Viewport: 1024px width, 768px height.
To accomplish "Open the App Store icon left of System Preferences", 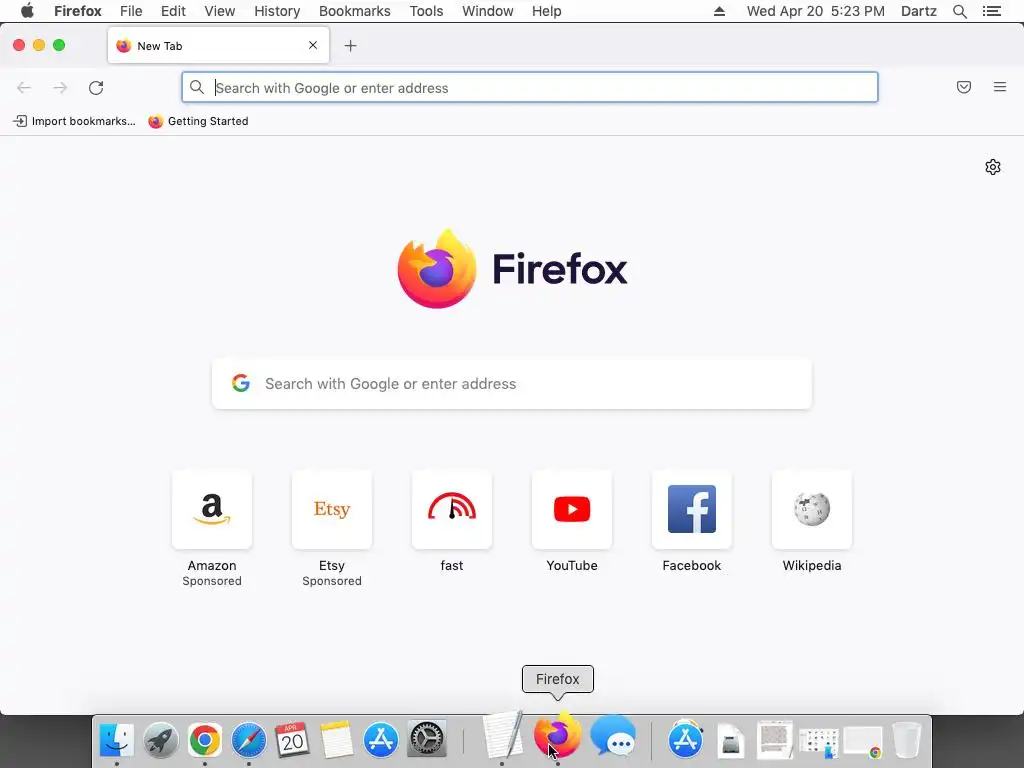I will [381, 740].
